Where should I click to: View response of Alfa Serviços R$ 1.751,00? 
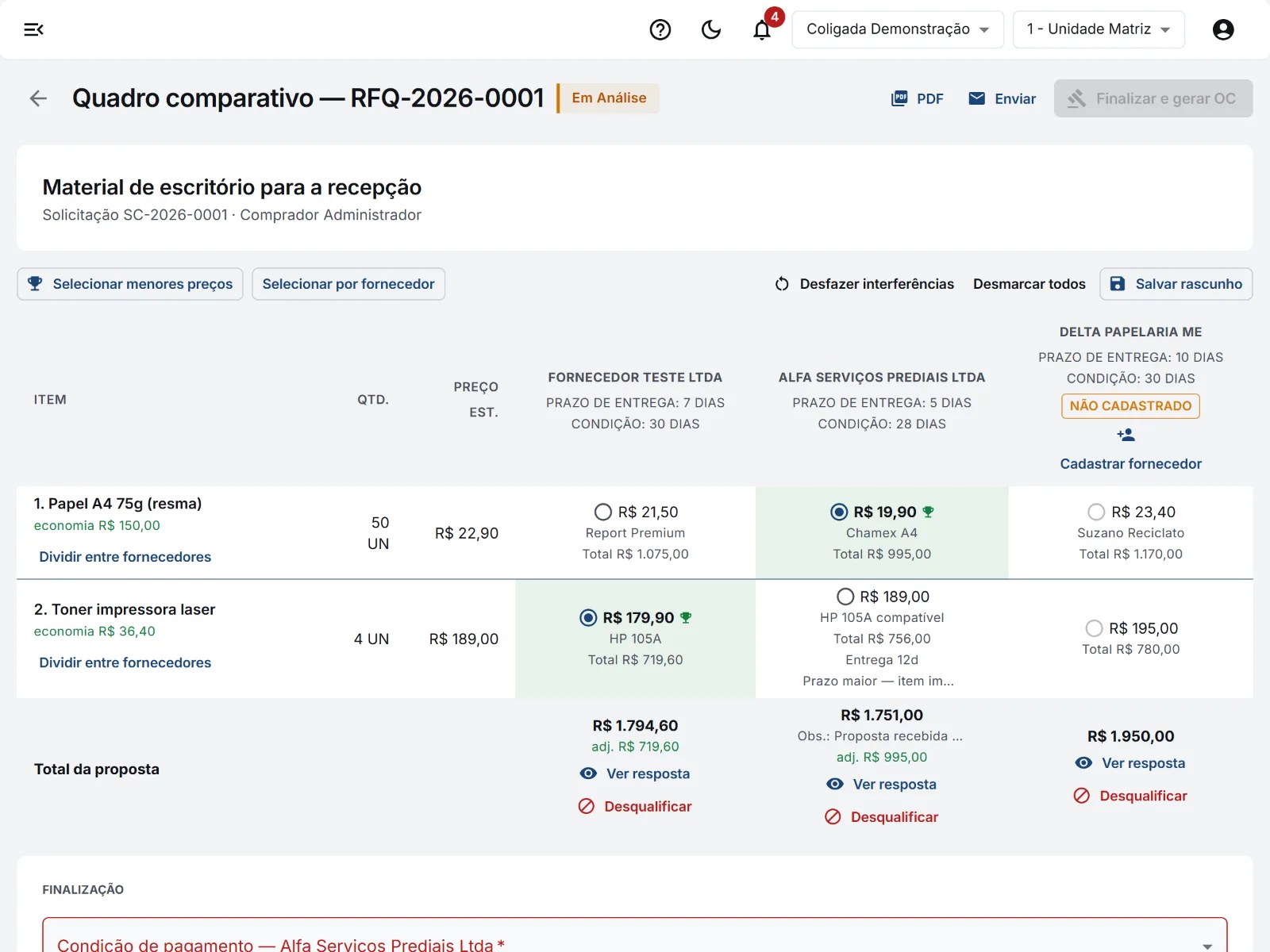point(881,785)
